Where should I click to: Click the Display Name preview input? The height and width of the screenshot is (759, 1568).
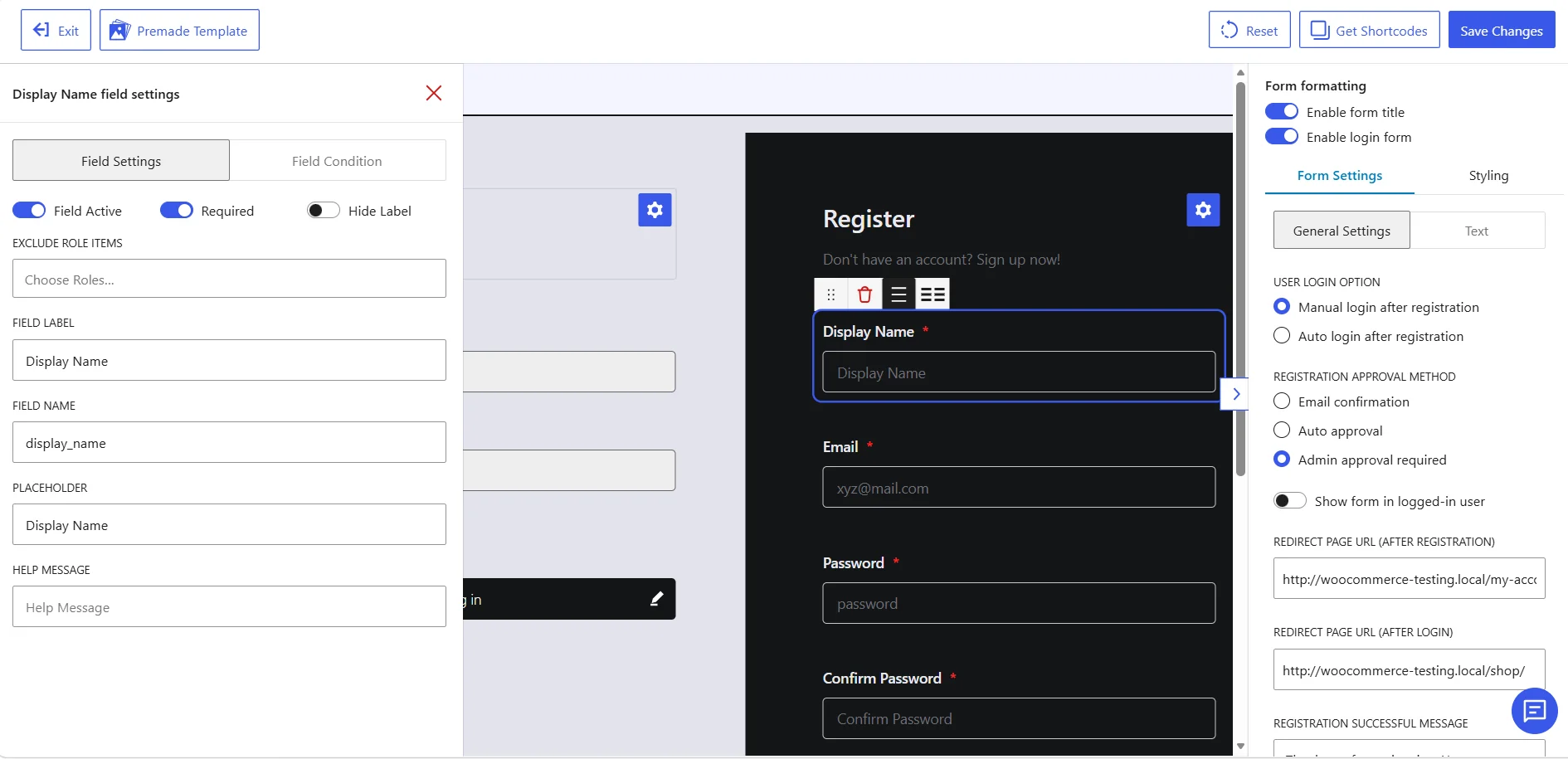pos(1019,372)
